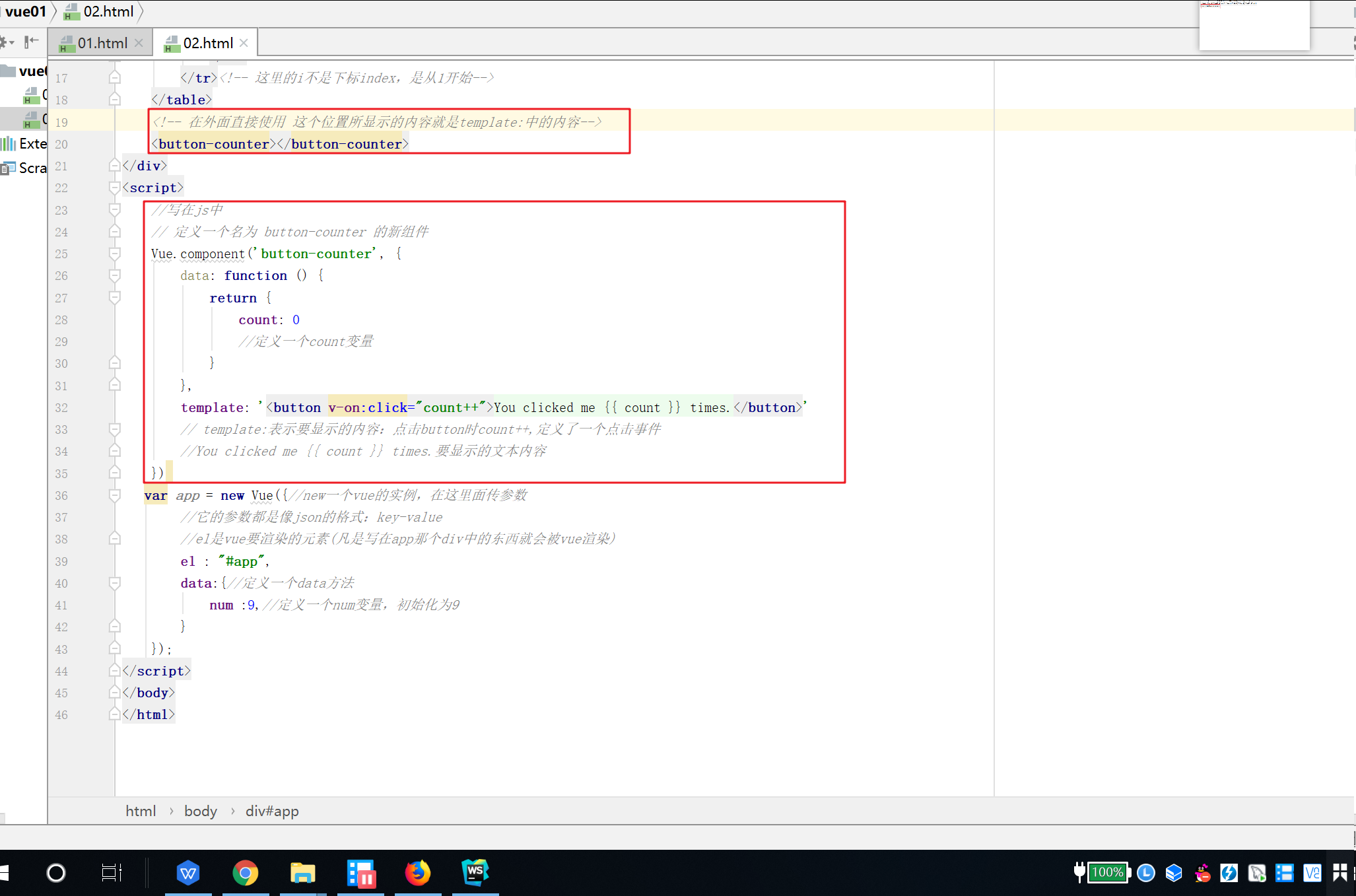Image resolution: width=1356 pixels, height=896 pixels.
Task: Click 'v-on:click' attribute on line 32
Action: click(367, 407)
